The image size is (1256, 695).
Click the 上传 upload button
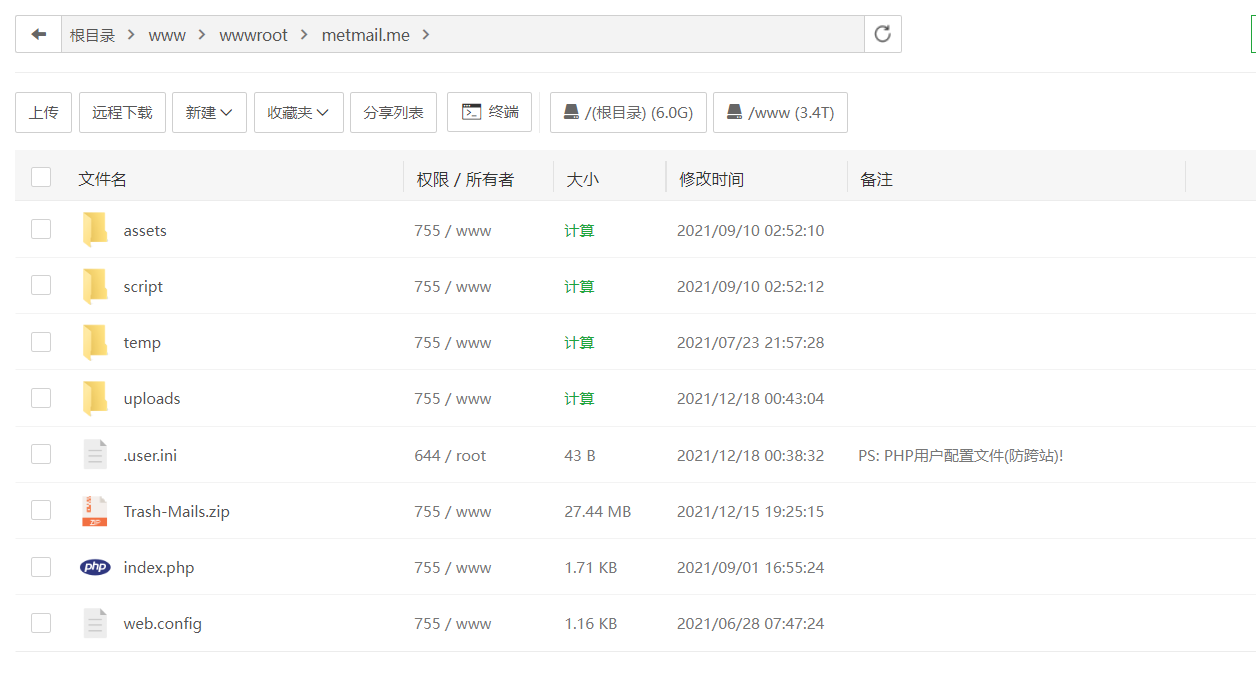[x=43, y=112]
